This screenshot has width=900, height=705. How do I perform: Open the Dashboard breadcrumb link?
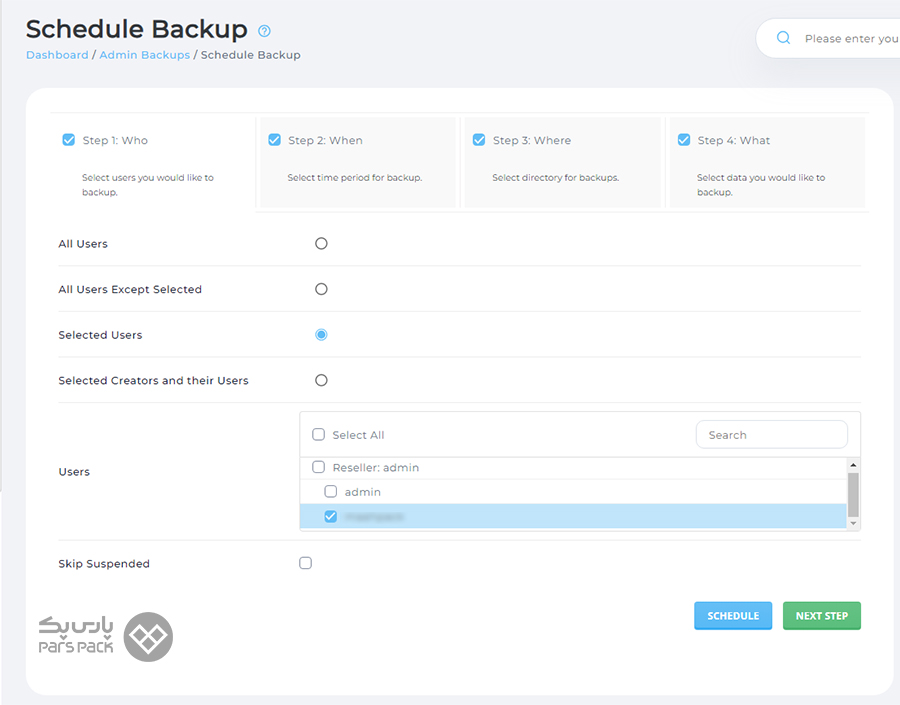[57, 55]
